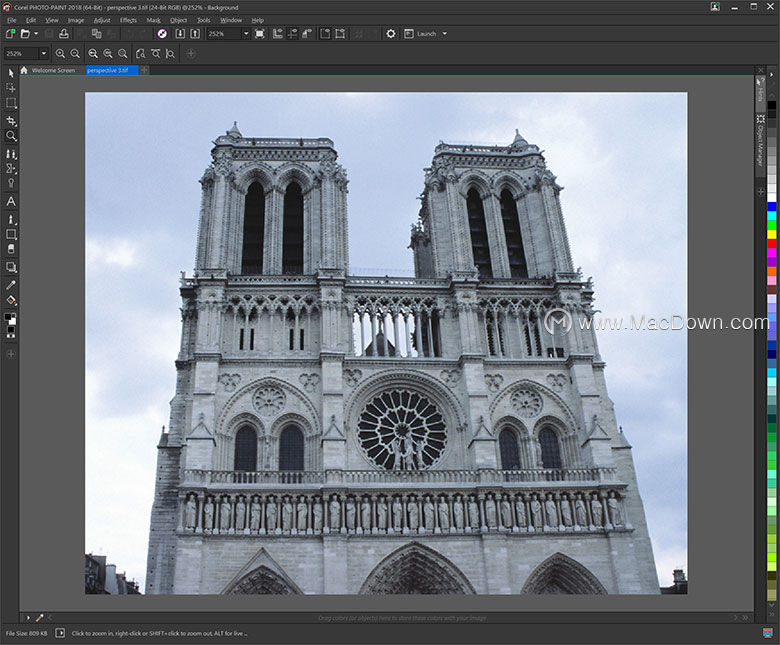Click the Import icon

[180, 34]
